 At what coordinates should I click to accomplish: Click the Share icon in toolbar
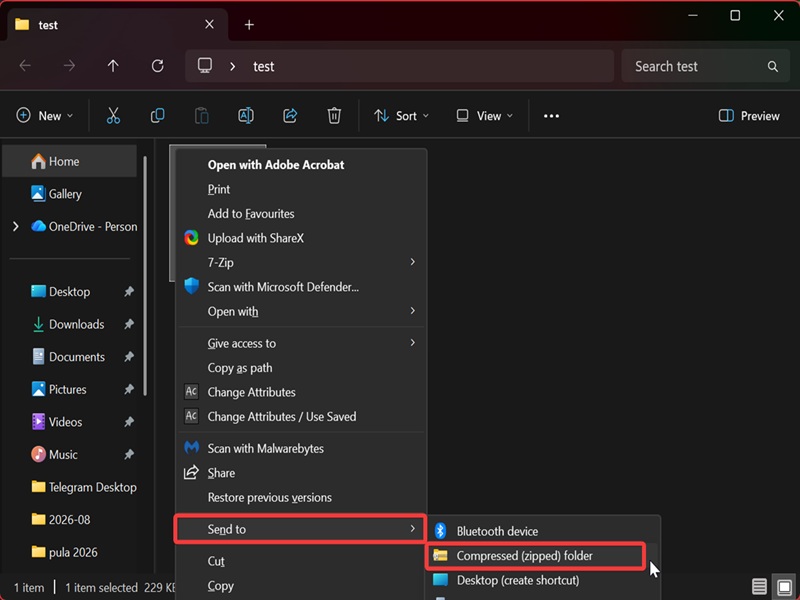pyautogui.click(x=290, y=116)
